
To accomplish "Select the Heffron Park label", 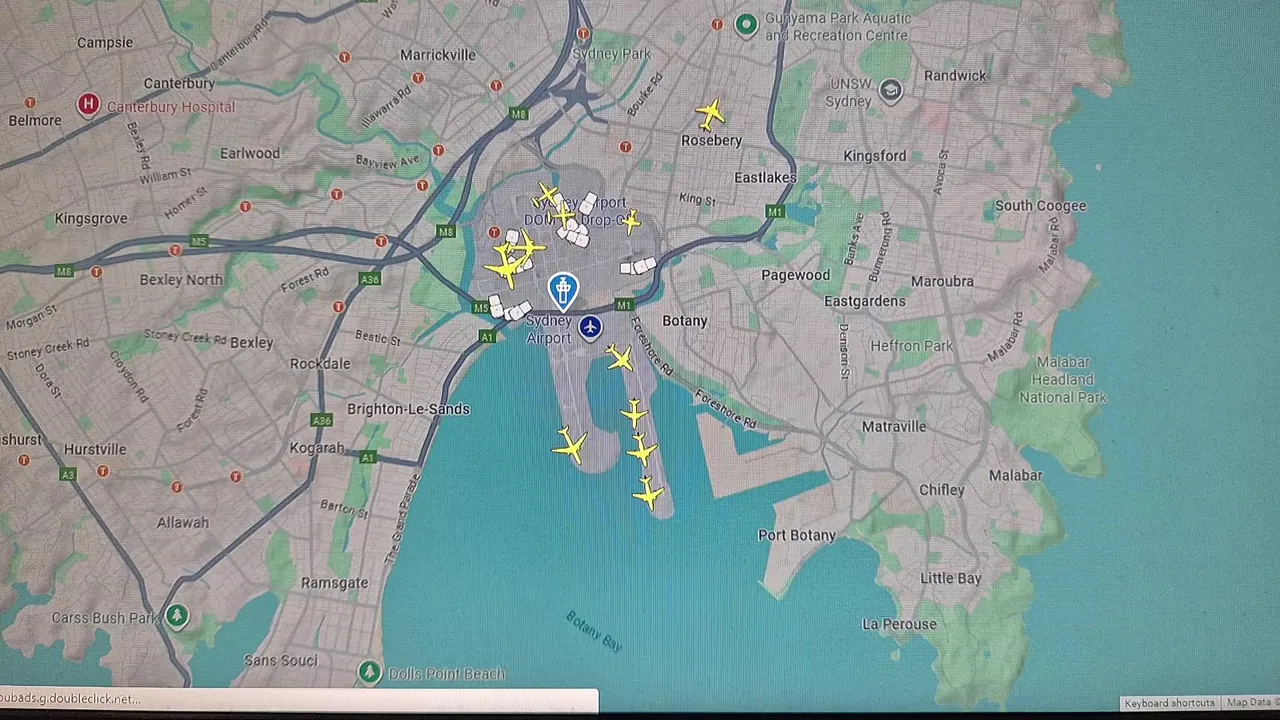I will 911,346.
